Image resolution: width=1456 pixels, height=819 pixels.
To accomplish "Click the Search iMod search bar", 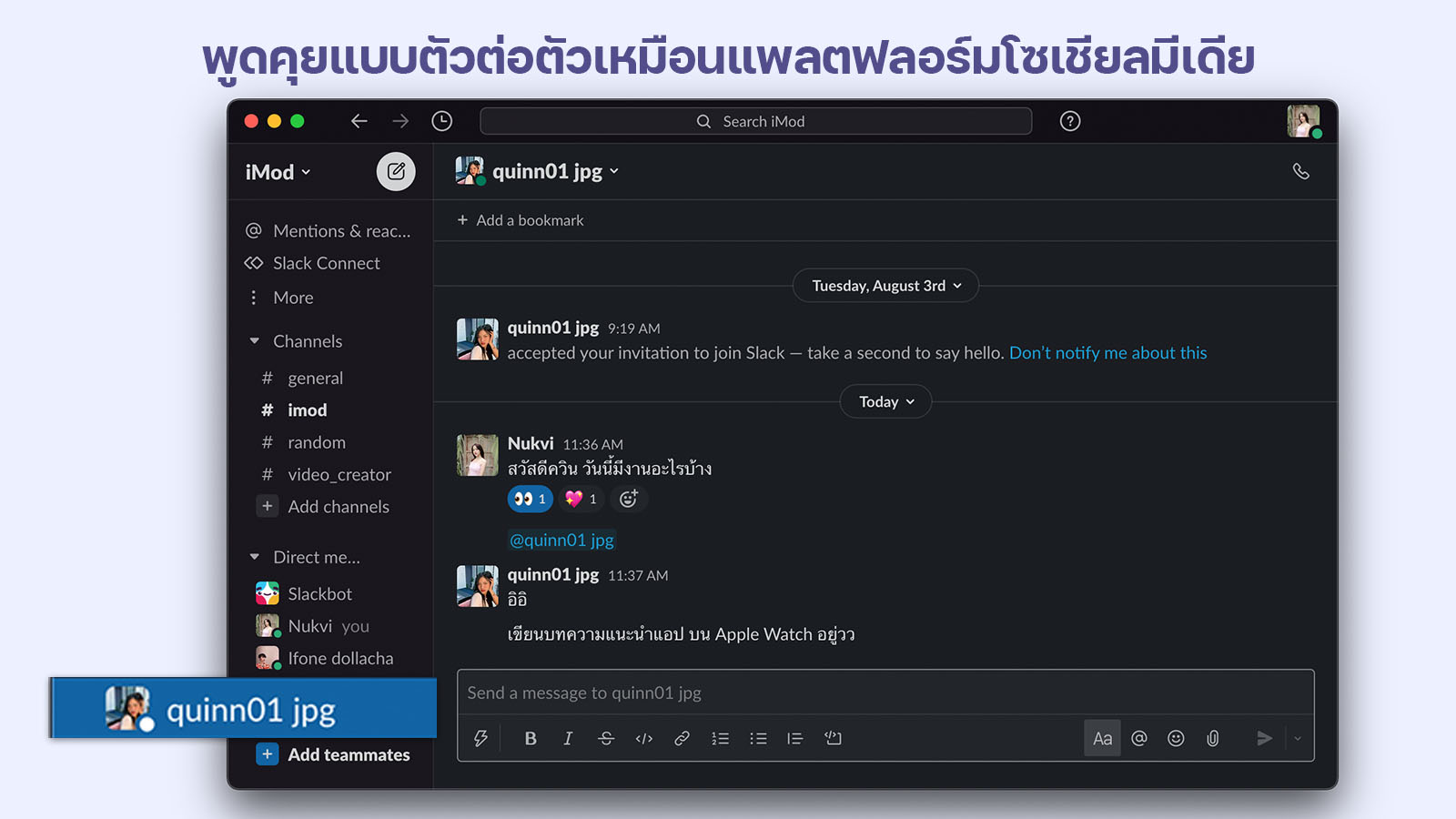I will (x=755, y=121).
